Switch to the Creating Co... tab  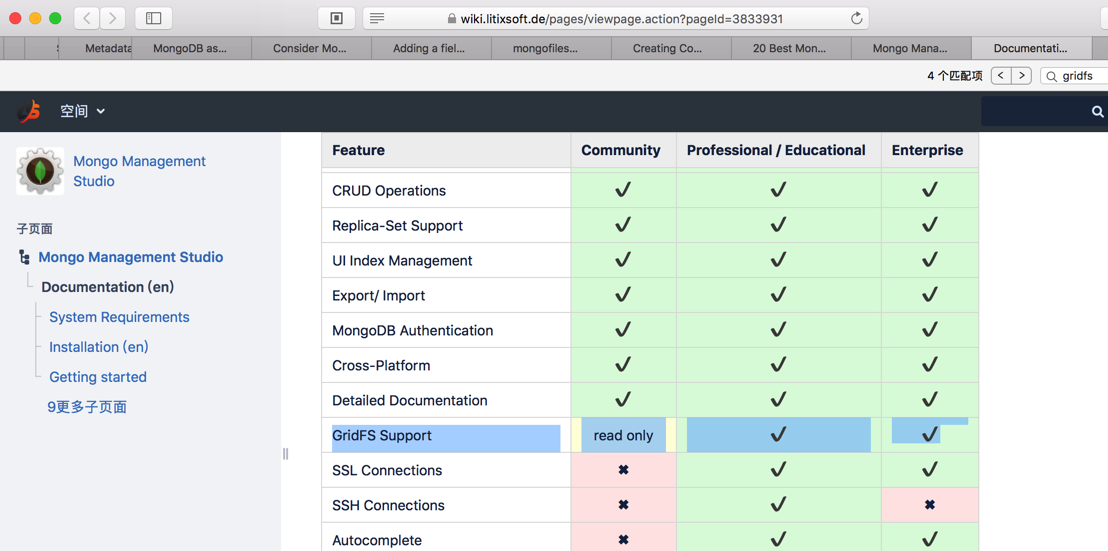[x=667, y=48]
